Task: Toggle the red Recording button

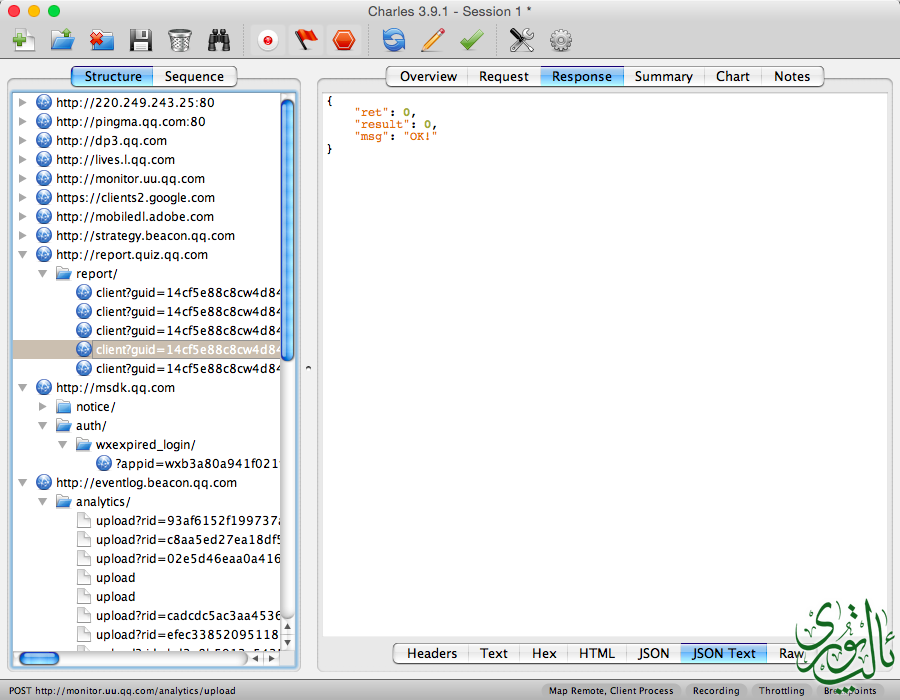Action: click(267, 40)
